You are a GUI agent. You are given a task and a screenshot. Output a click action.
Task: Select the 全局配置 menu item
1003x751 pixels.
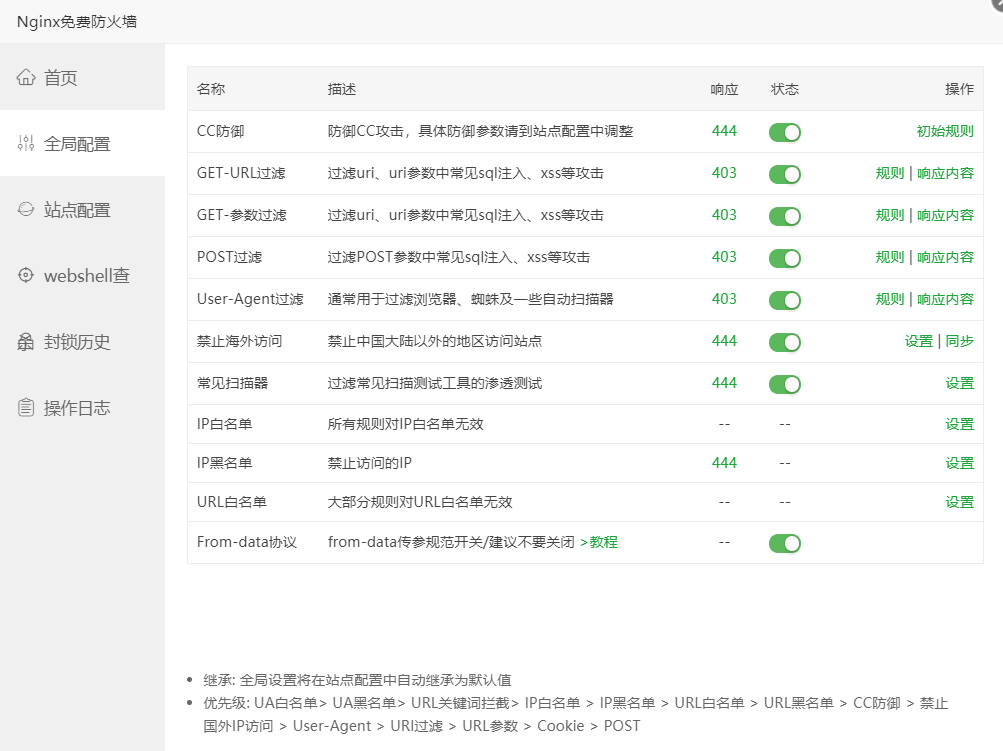click(83, 143)
